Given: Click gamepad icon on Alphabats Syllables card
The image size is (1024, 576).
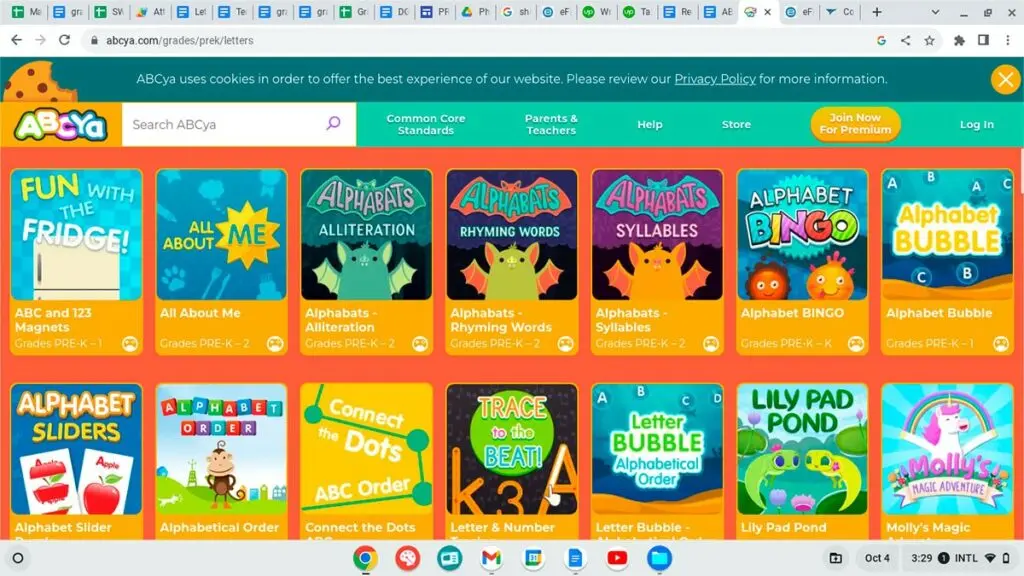Looking at the screenshot, I should click(711, 344).
